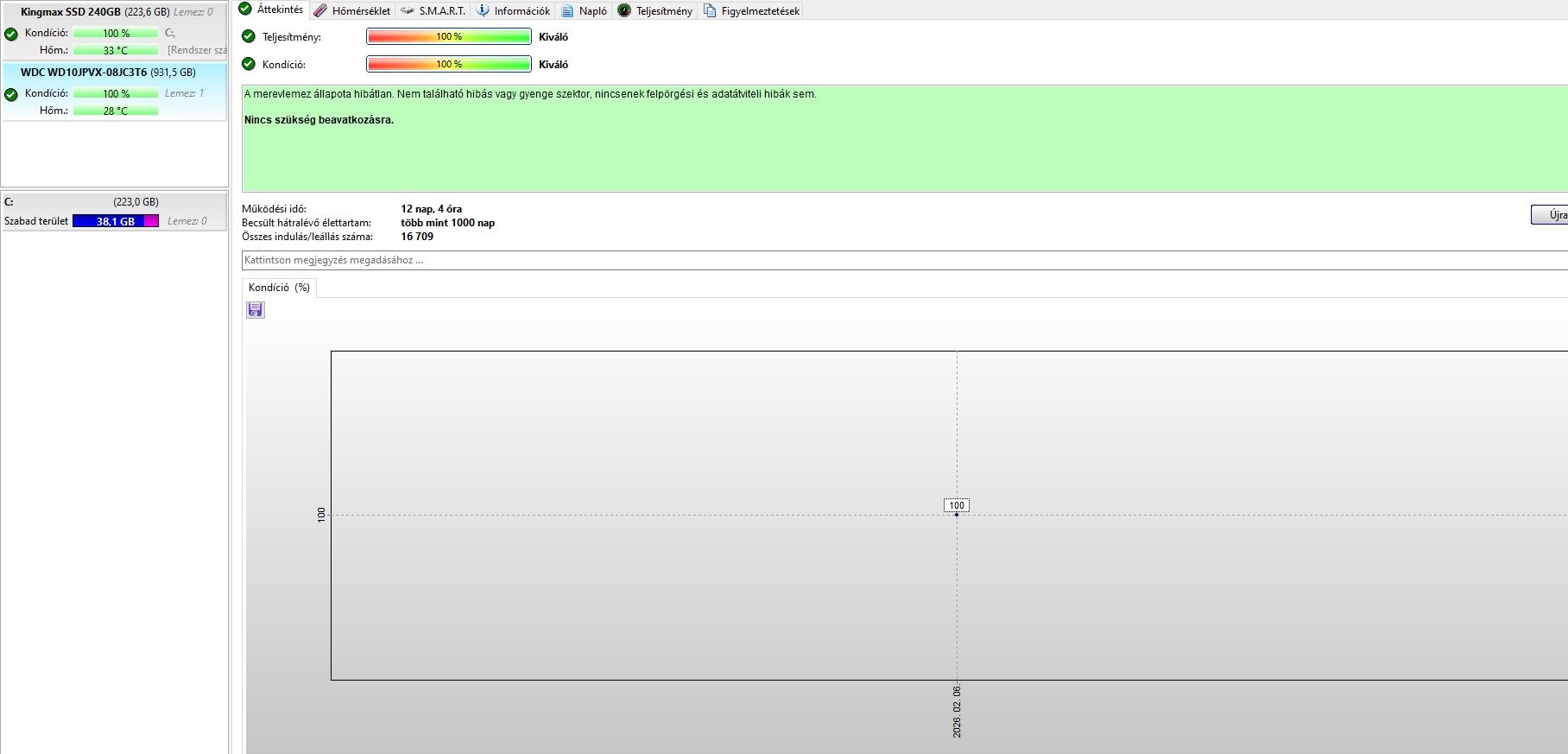The height and width of the screenshot is (754, 1568).
Task: Click the '(223,0 GB)' partition size
Action: coord(136,202)
